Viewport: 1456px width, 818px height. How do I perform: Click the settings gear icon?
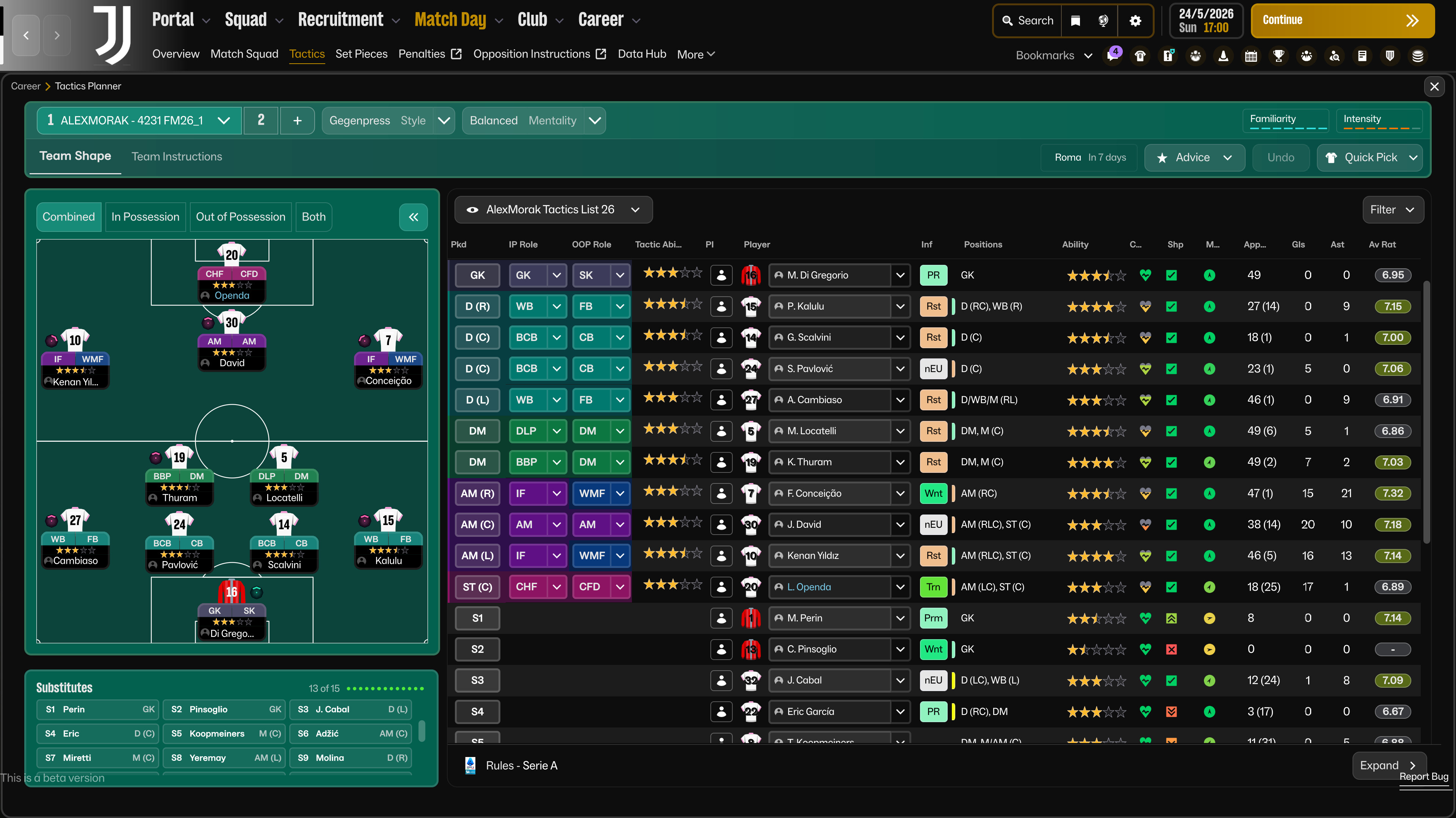(x=1135, y=21)
